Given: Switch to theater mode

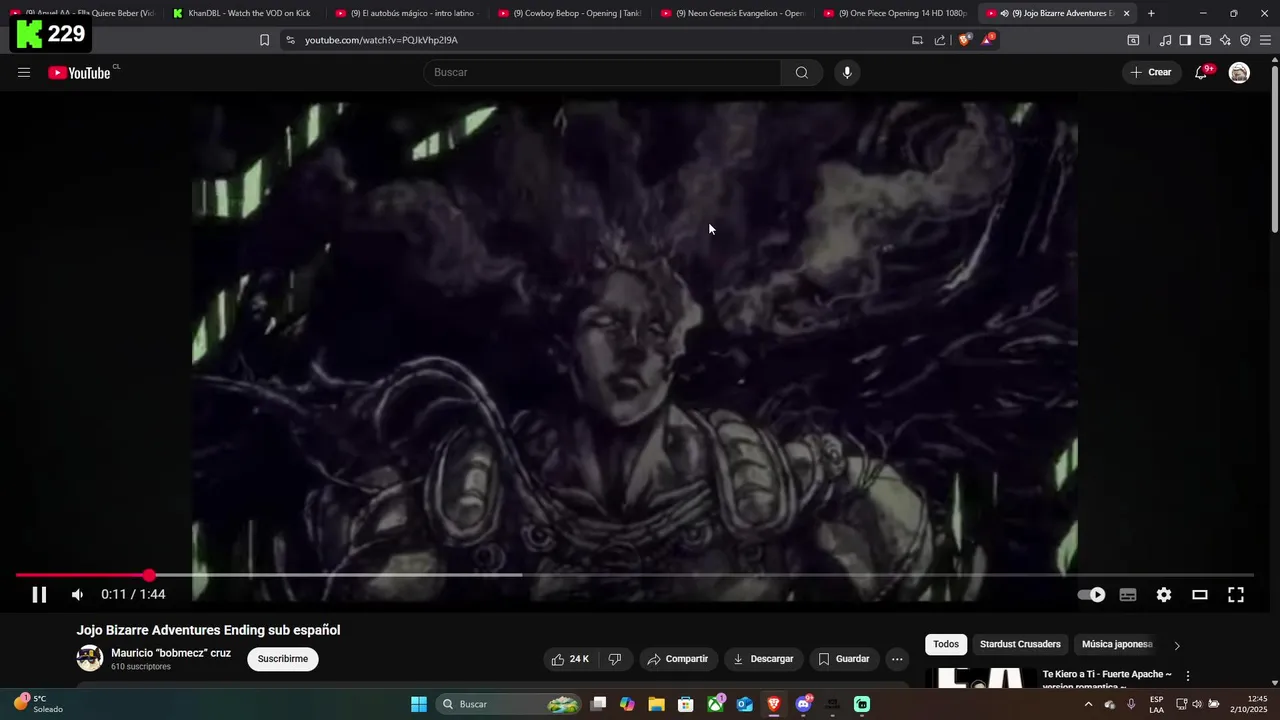Looking at the screenshot, I should point(1200,594).
